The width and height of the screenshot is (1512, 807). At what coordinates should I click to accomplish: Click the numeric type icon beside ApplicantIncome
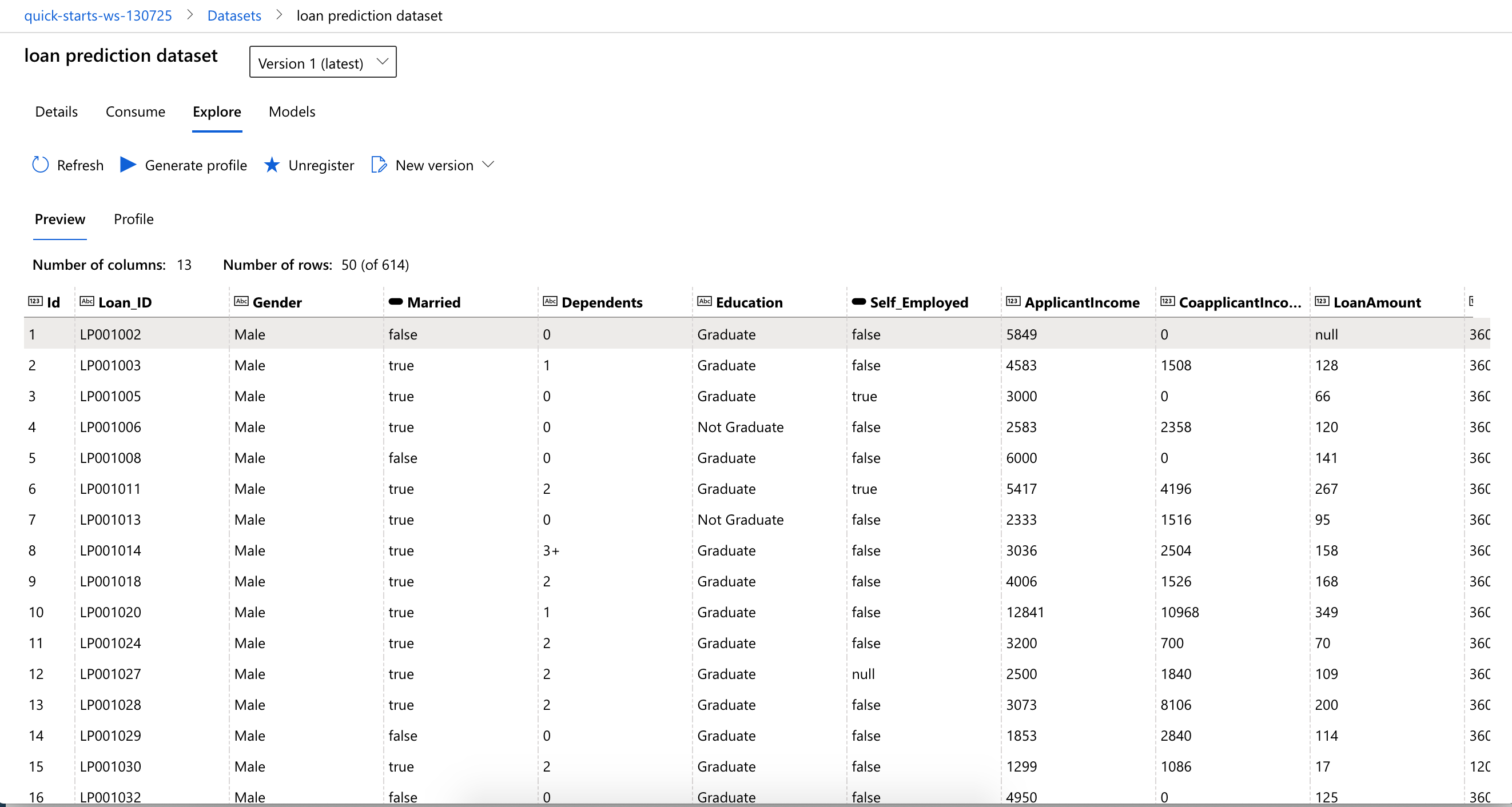coord(1013,301)
